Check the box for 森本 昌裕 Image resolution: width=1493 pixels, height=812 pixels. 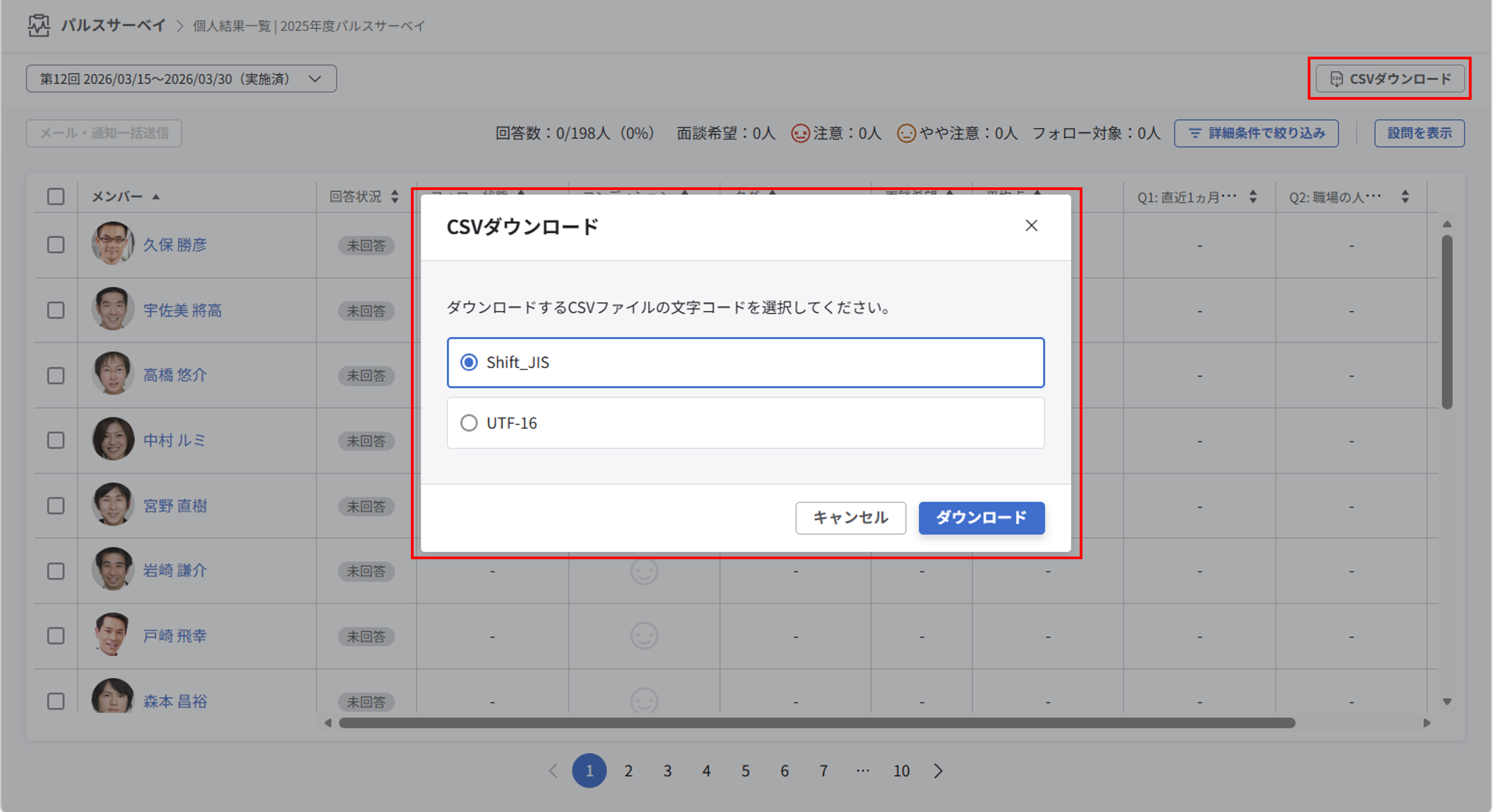tap(56, 701)
